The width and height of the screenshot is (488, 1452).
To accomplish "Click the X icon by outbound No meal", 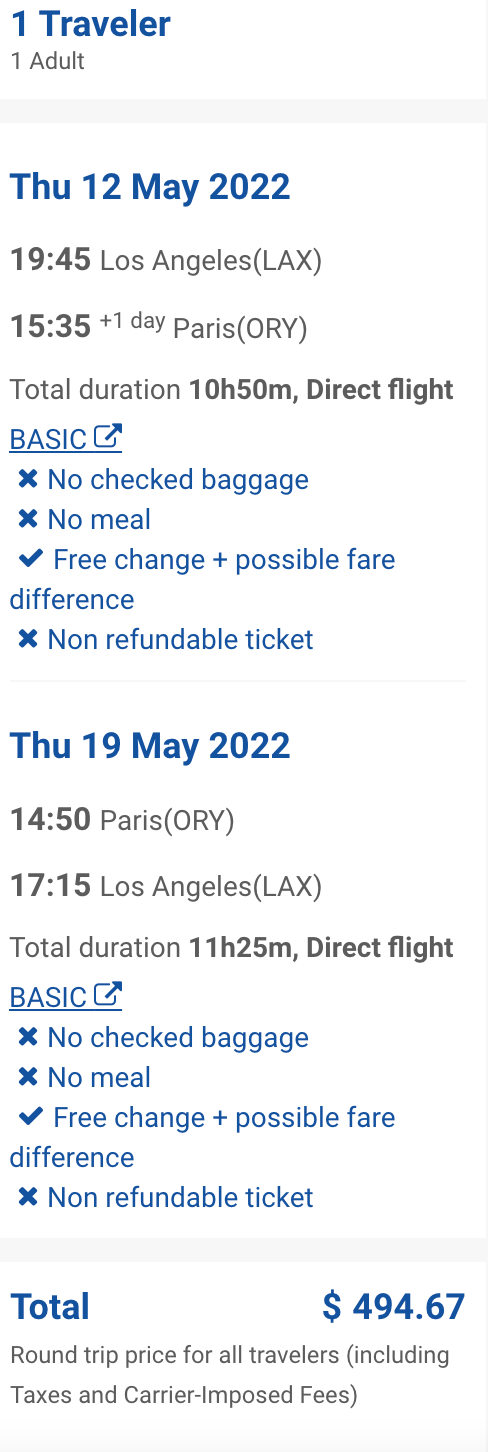I will click(x=28, y=520).
